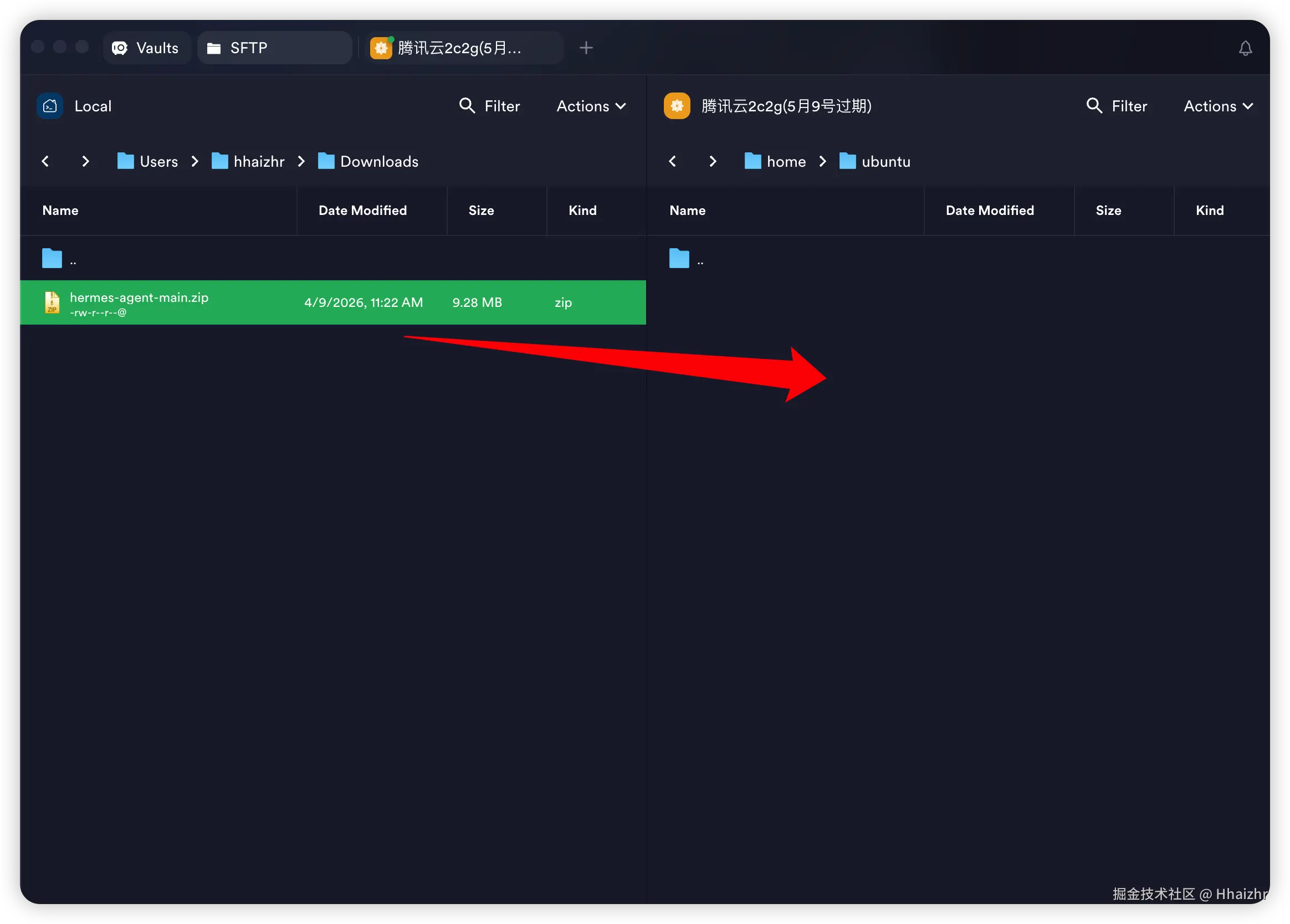1290x924 pixels.
Task: Expand local pane Actions dropdown
Action: click(591, 106)
